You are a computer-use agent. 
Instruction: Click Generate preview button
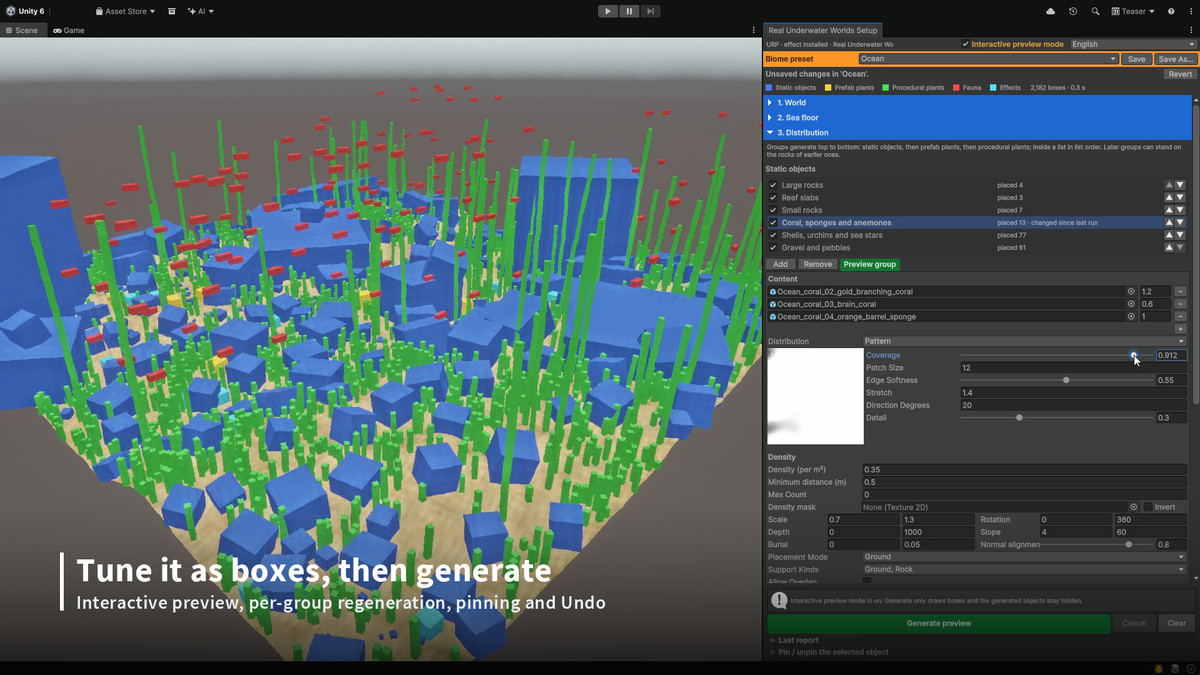pos(938,623)
